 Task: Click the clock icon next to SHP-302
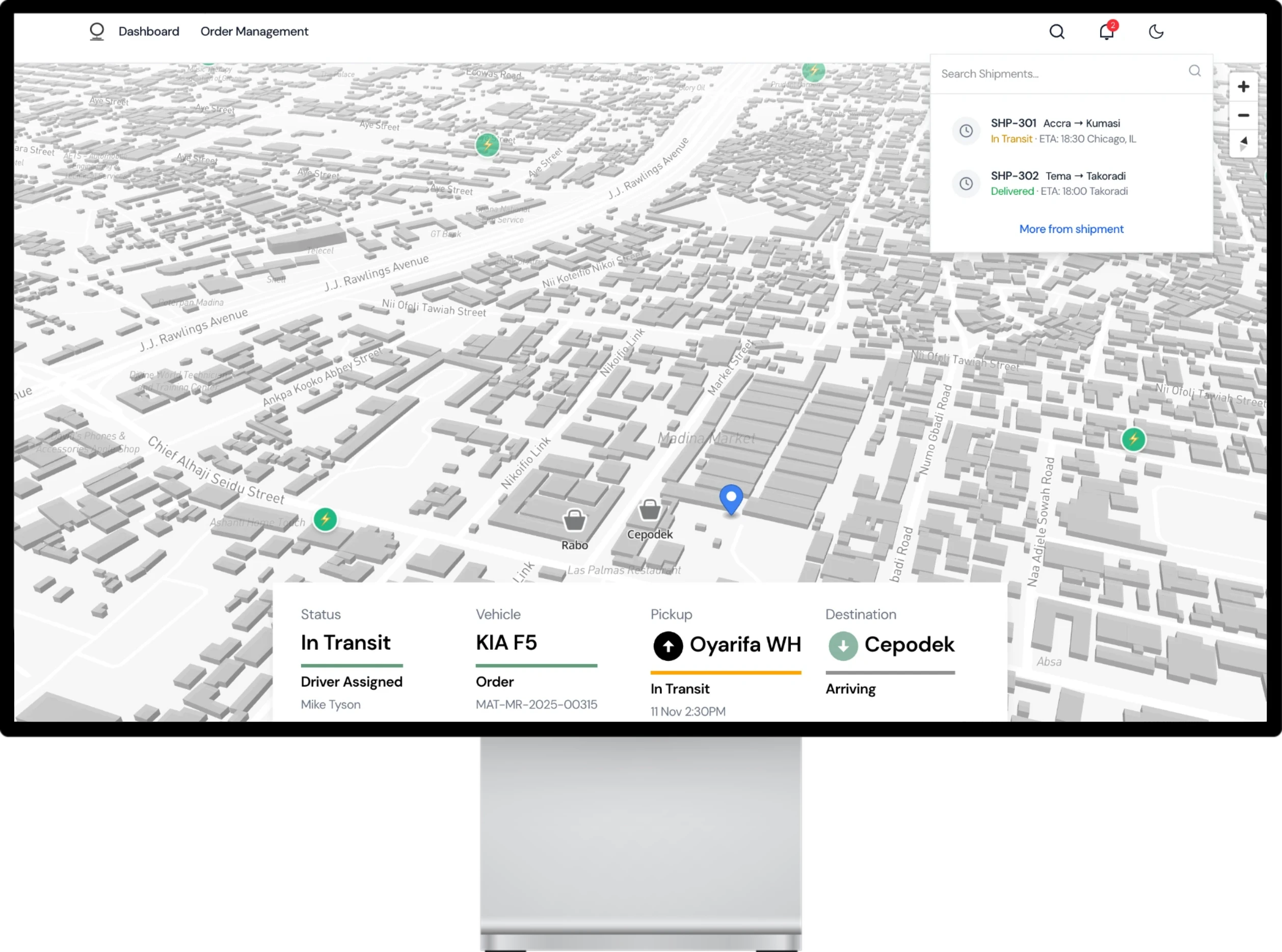point(966,184)
